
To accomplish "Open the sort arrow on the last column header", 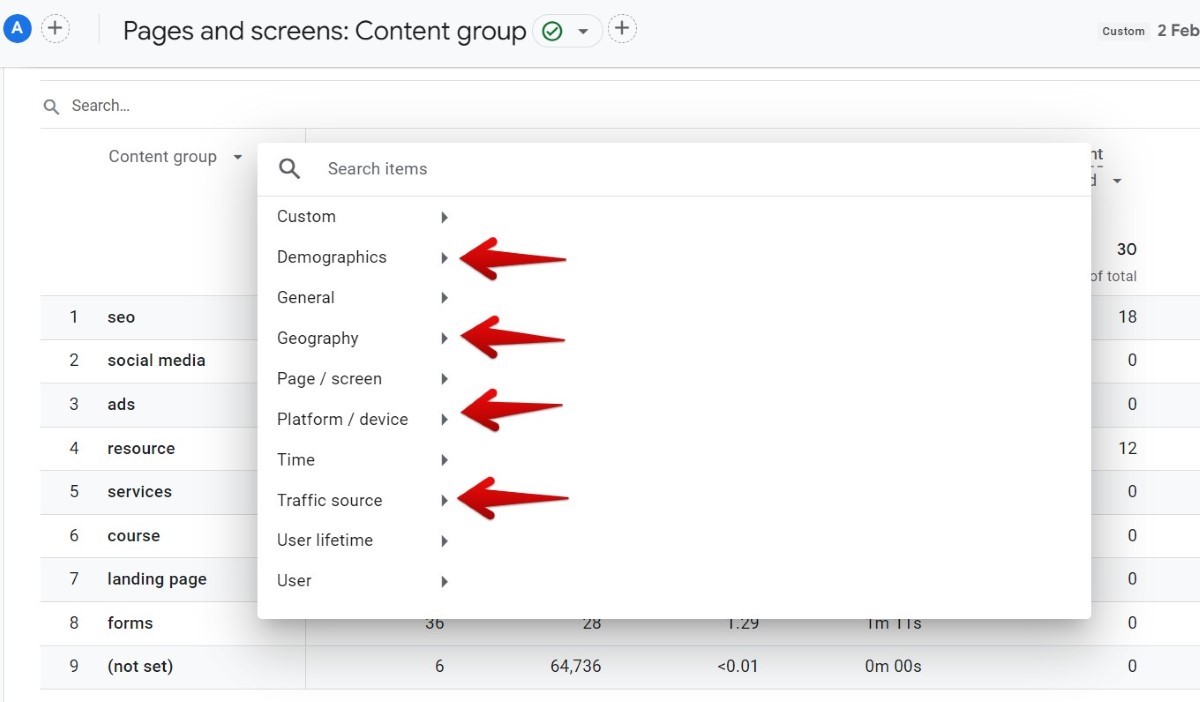I will pos(1117,181).
